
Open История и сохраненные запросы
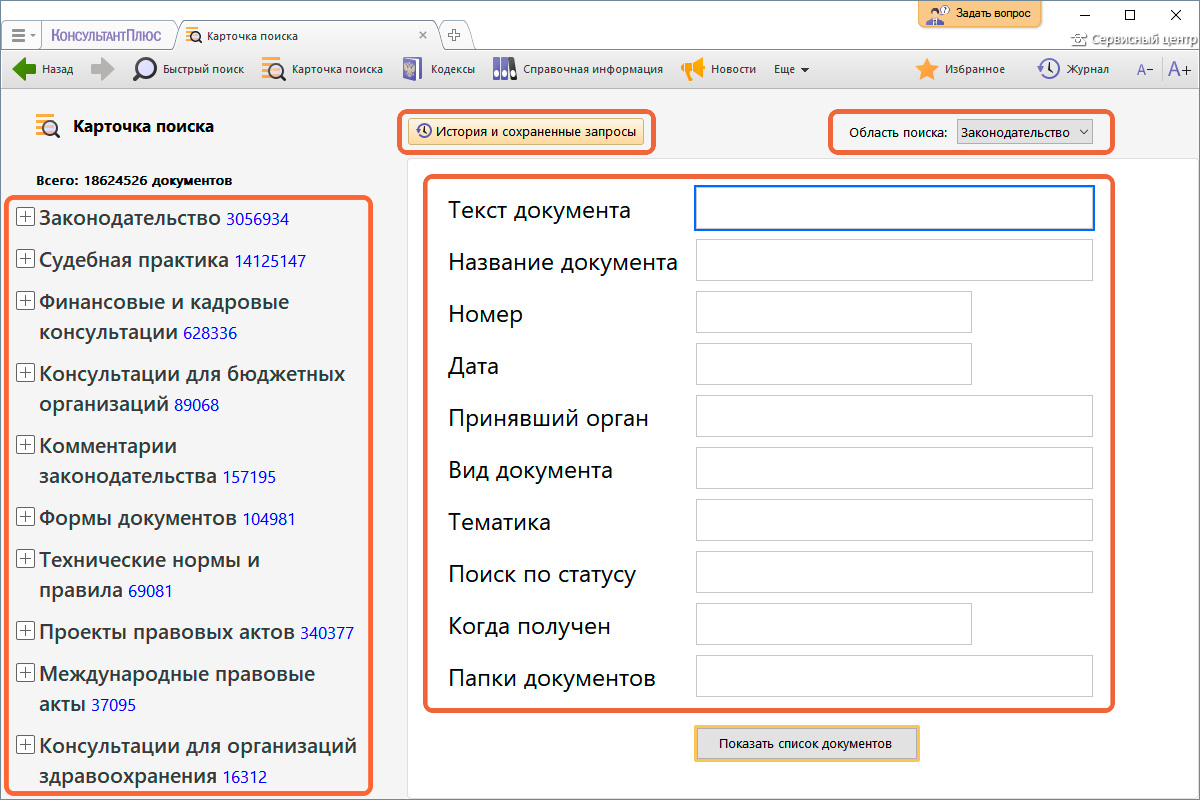[525, 131]
